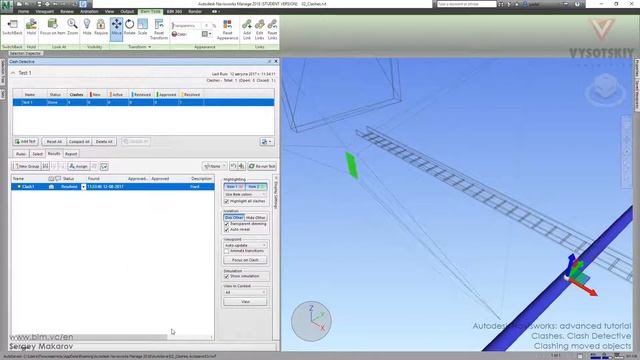
Task: Open the View in Context All dropdown
Action: (x=245, y=292)
